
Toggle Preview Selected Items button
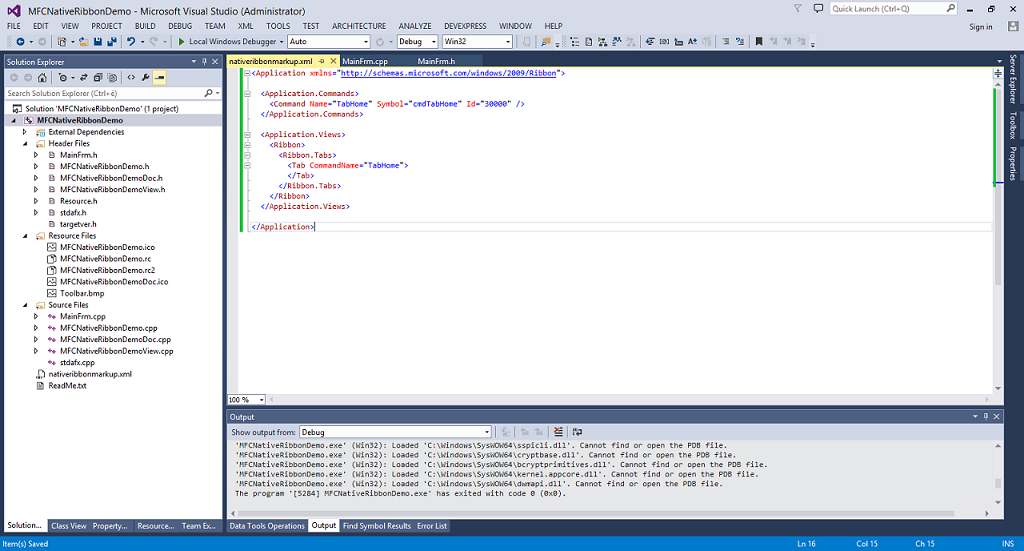click(x=159, y=78)
